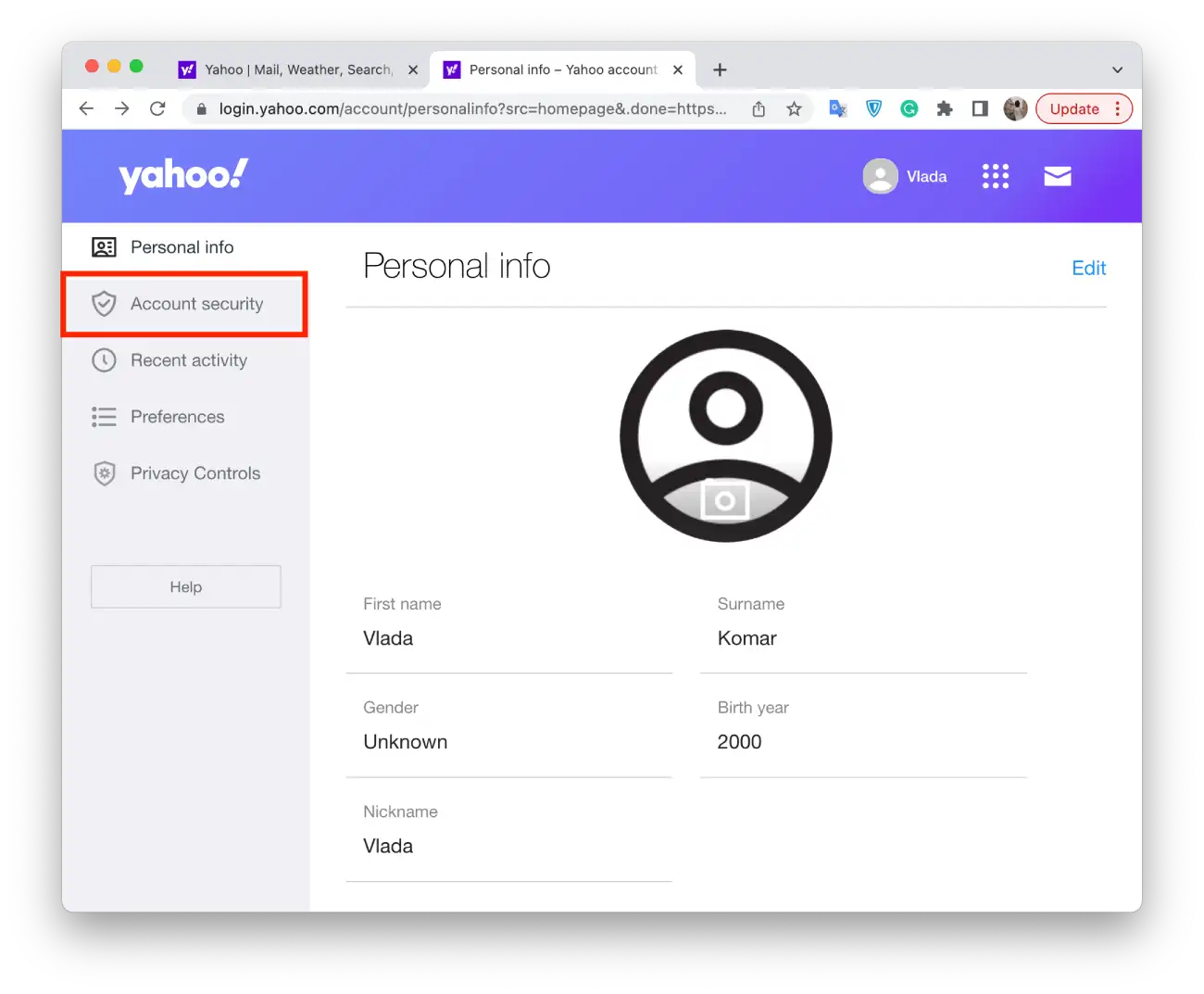Image resolution: width=1204 pixels, height=994 pixels.
Task: Open the Vlada account avatar menu
Action: (x=880, y=176)
